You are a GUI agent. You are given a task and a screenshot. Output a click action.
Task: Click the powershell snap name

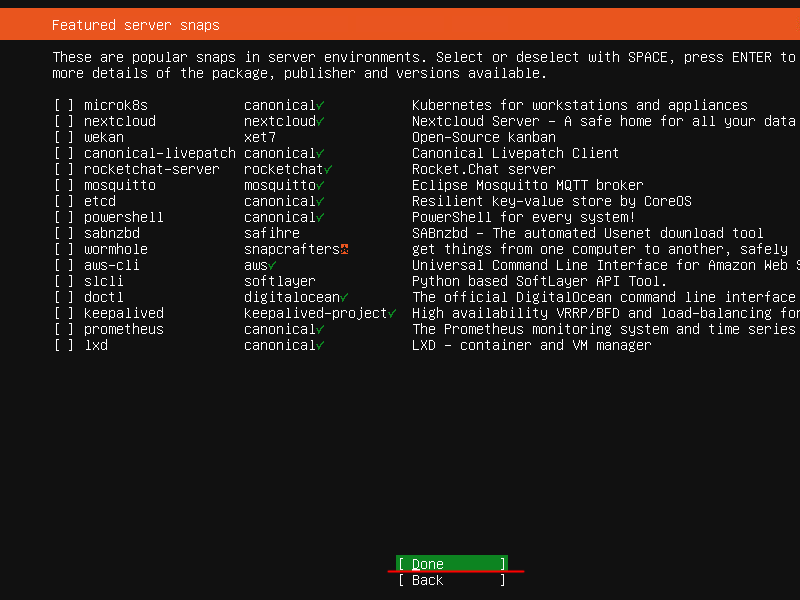click(x=124, y=217)
